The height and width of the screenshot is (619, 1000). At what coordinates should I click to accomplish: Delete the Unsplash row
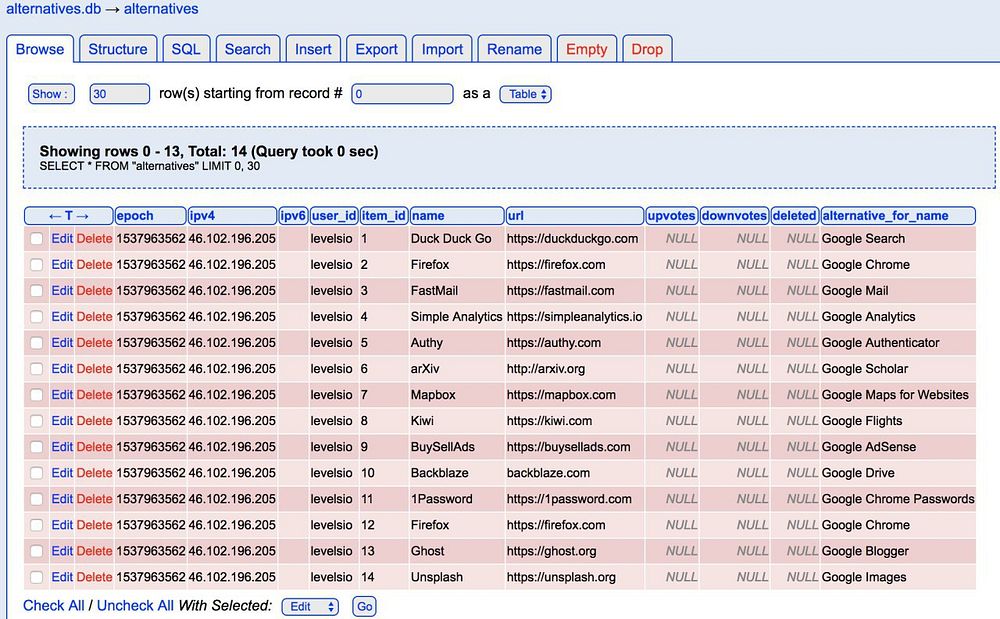[x=94, y=578]
